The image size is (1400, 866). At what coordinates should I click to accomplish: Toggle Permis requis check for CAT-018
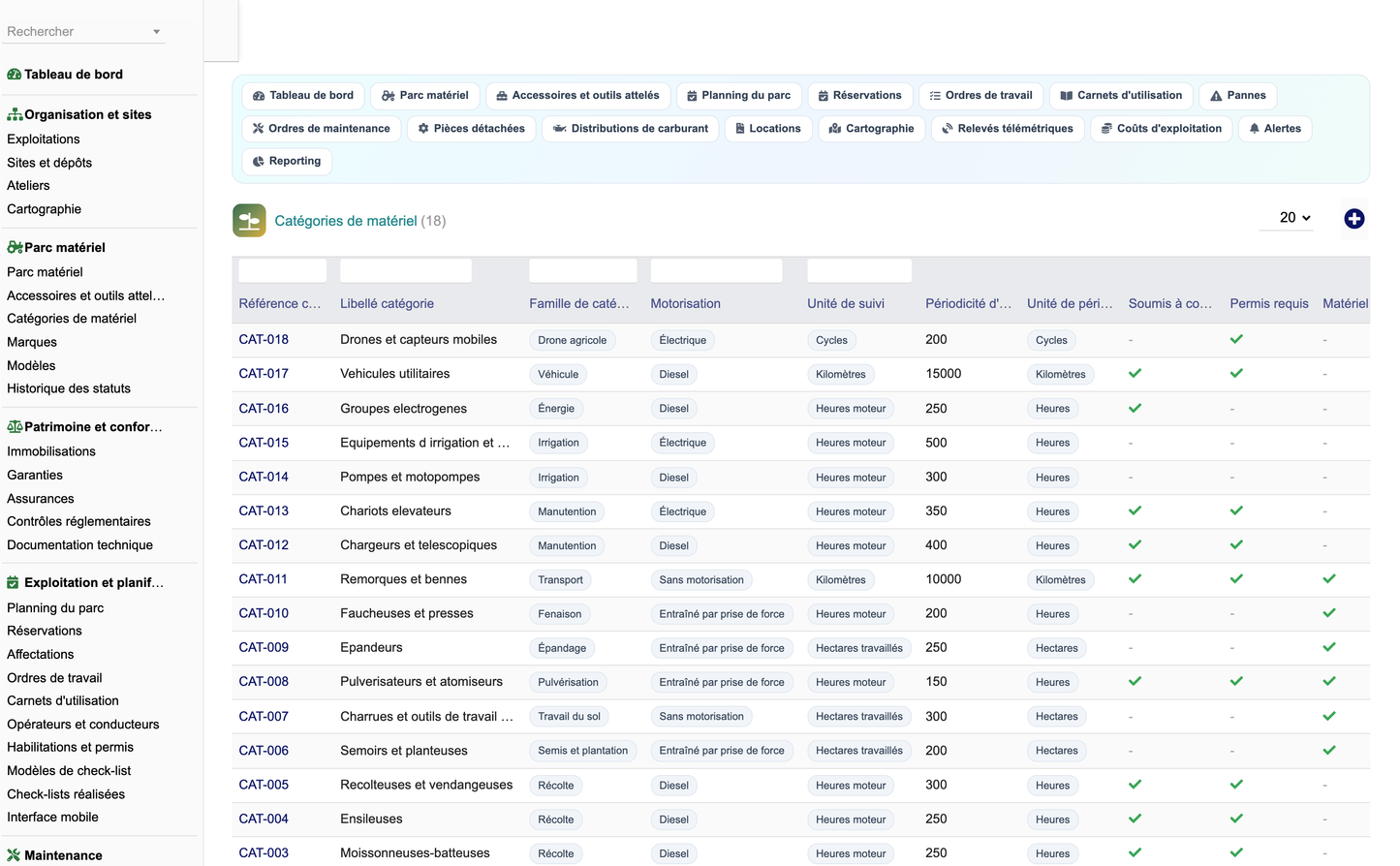point(1236,339)
